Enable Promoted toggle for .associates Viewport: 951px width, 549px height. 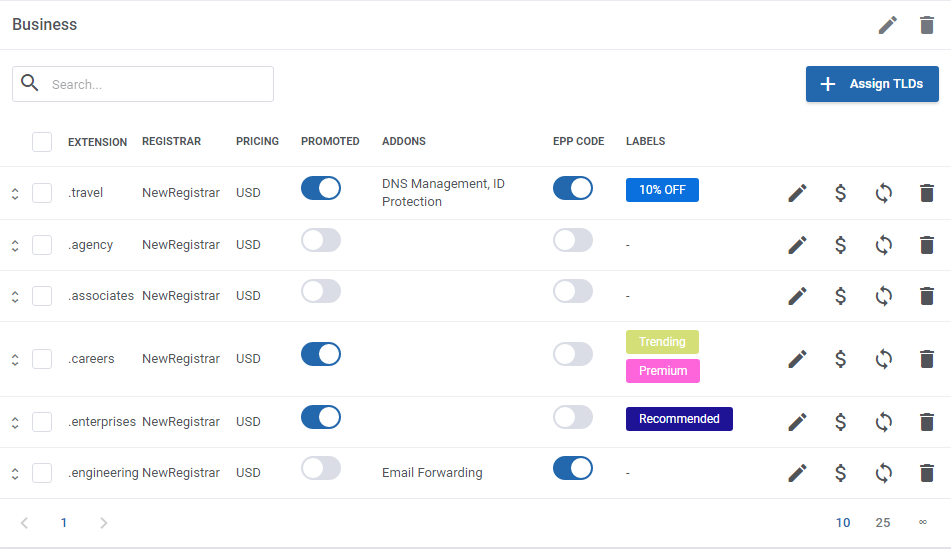point(321,291)
